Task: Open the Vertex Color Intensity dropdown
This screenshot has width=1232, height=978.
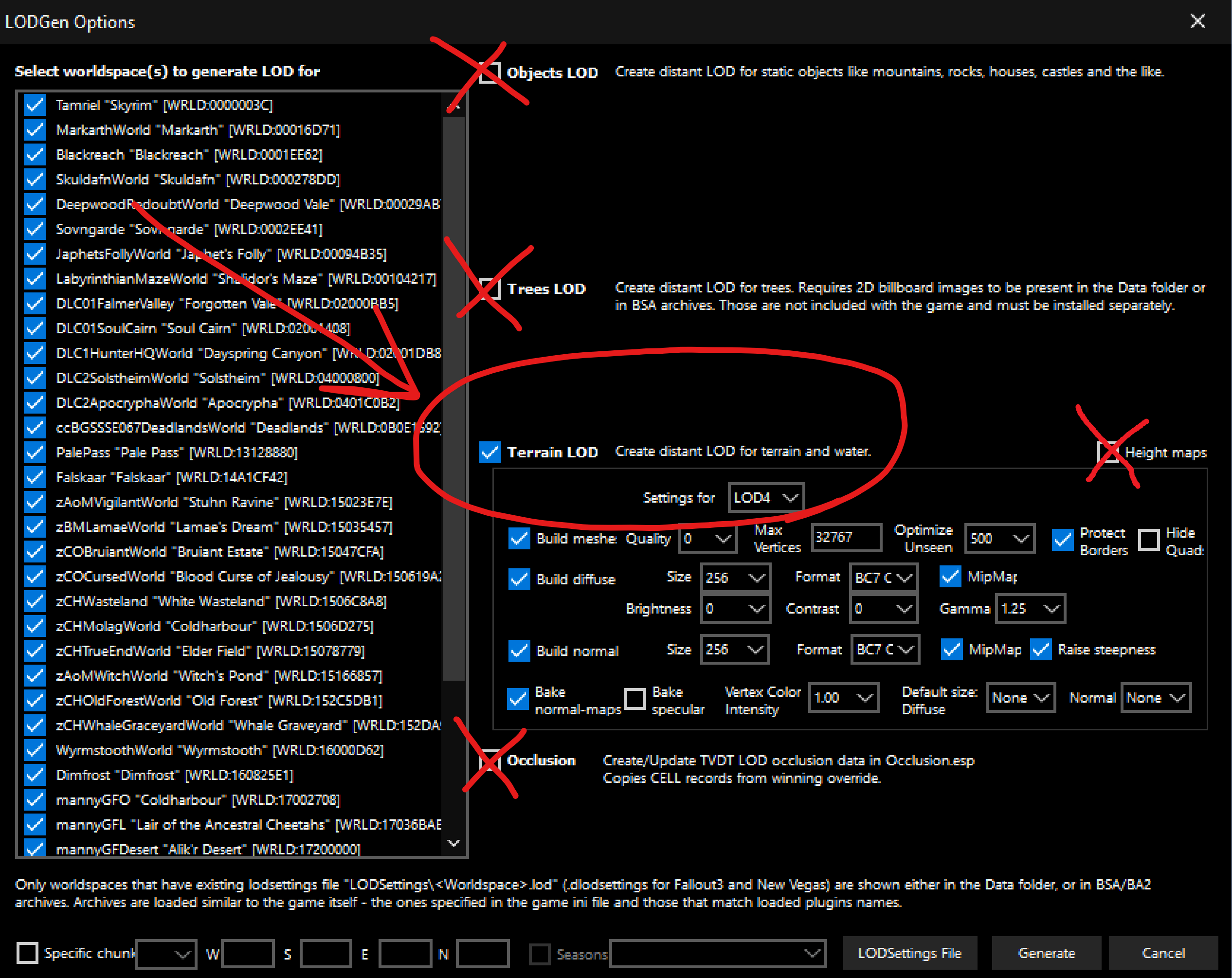Action: (843, 698)
